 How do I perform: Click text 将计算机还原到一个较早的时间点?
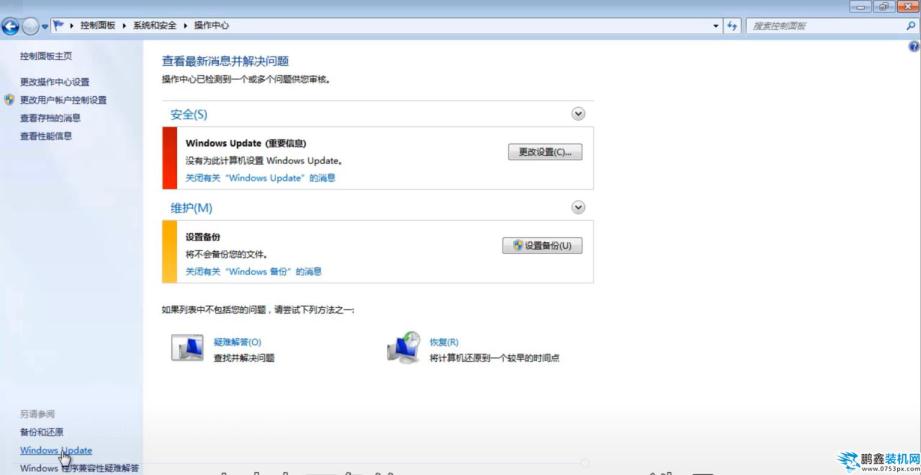click(x=494, y=358)
